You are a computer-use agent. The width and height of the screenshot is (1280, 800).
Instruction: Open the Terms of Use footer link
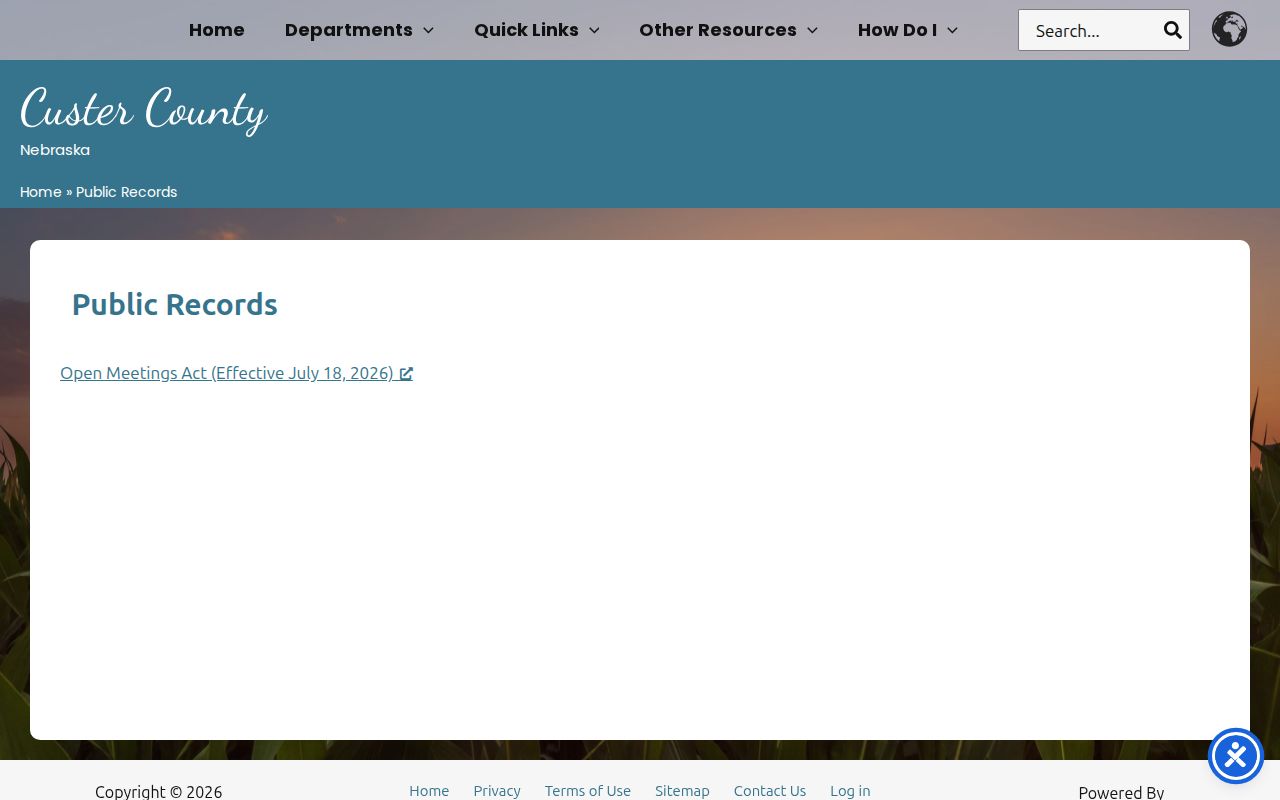[x=588, y=791]
